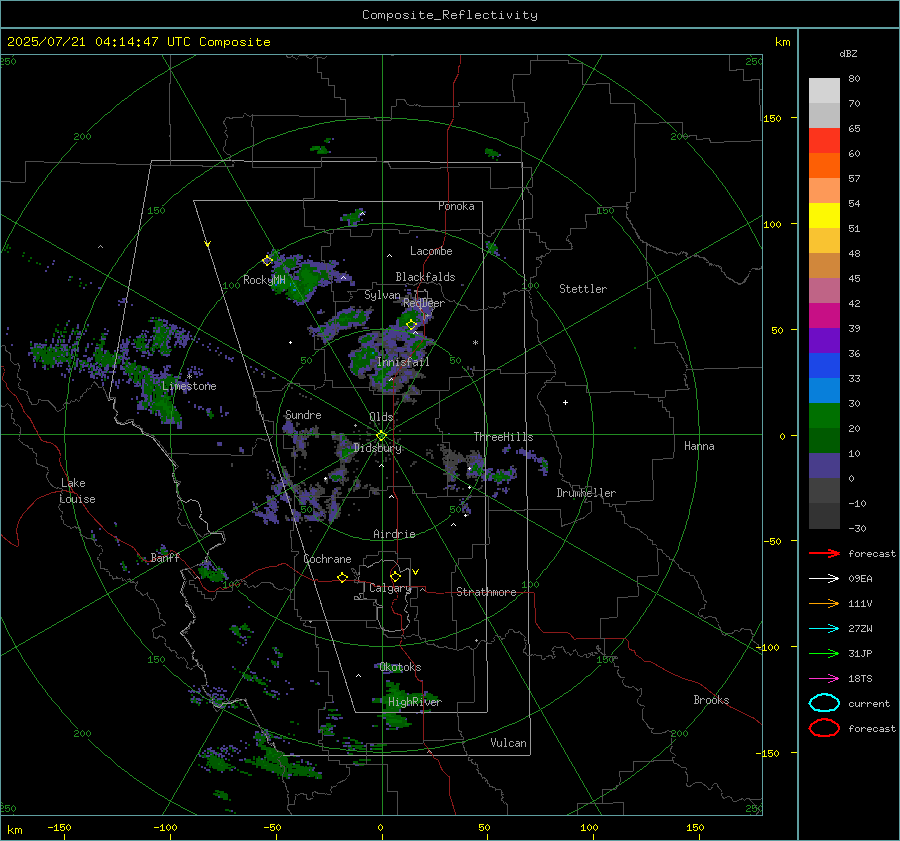This screenshot has height=841, width=900.
Task: Click the Hanna city label
Action: tap(699, 446)
